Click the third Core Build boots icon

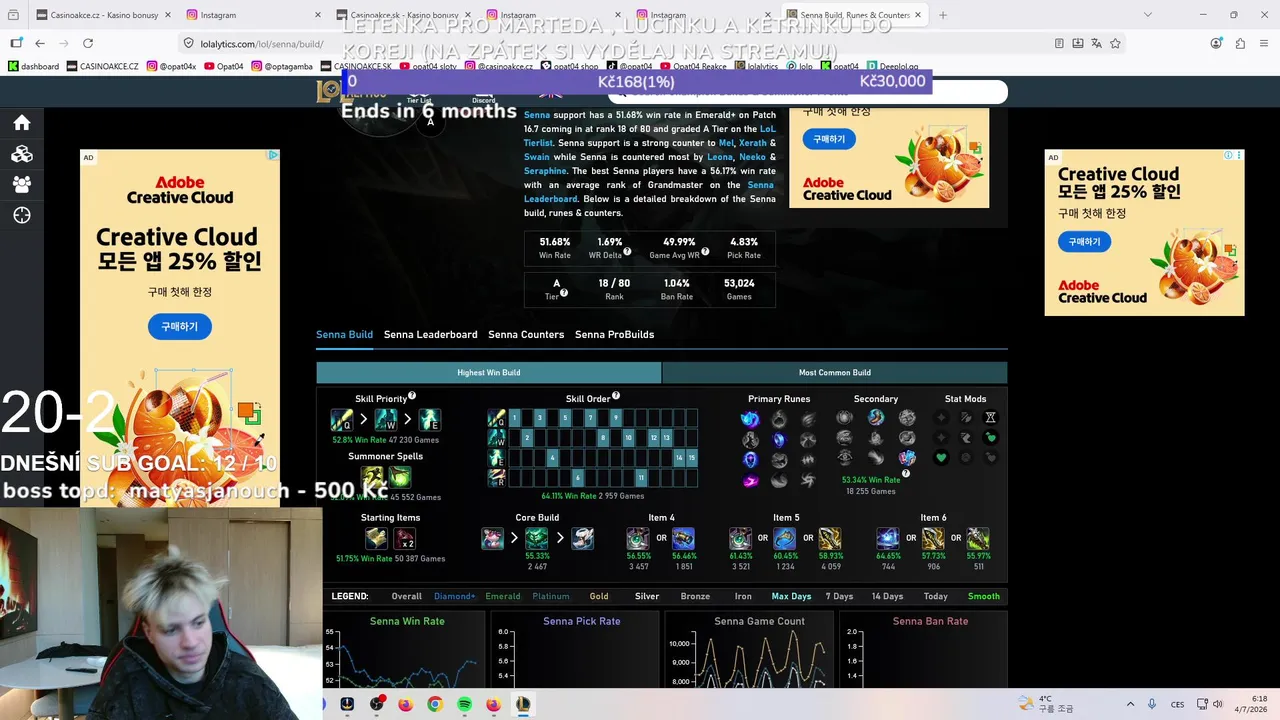pos(582,539)
